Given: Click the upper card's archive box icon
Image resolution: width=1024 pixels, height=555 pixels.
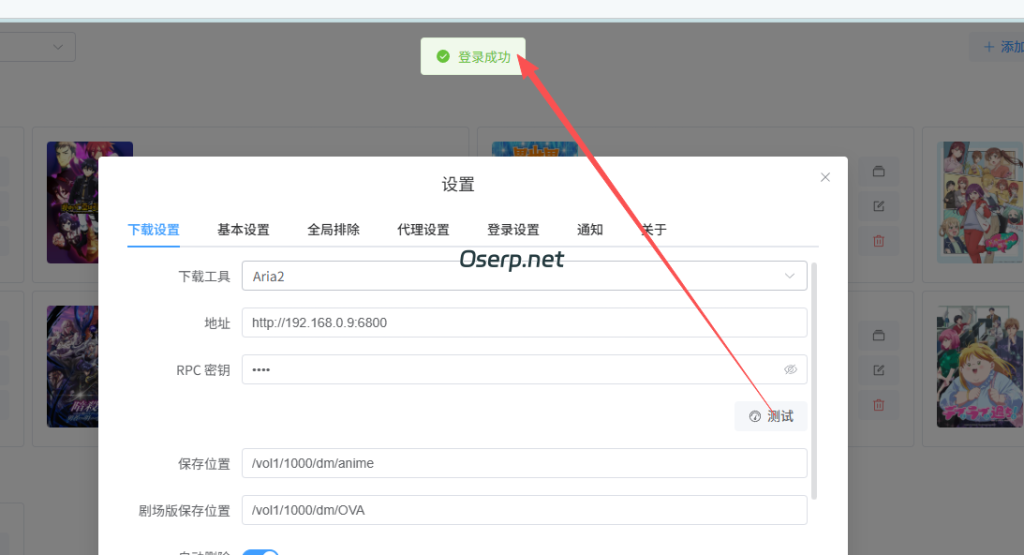Looking at the screenshot, I should coord(879,172).
